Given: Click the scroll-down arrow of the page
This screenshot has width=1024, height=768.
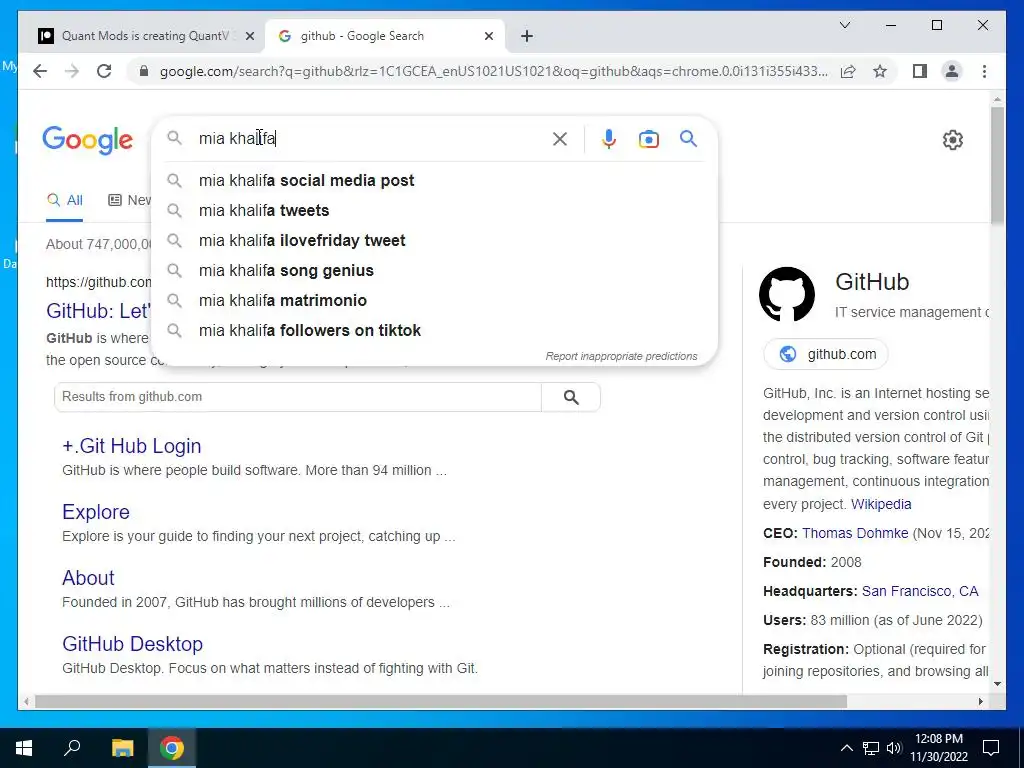Looking at the screenshot, I should [997, 684].
